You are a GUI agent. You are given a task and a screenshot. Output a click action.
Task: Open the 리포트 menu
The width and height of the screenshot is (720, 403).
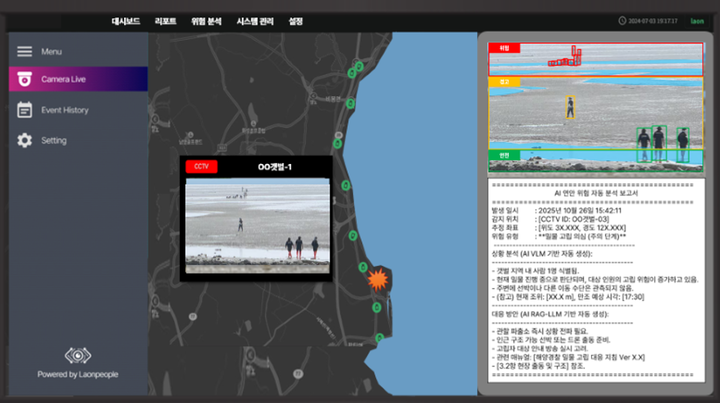coord(165,21)
